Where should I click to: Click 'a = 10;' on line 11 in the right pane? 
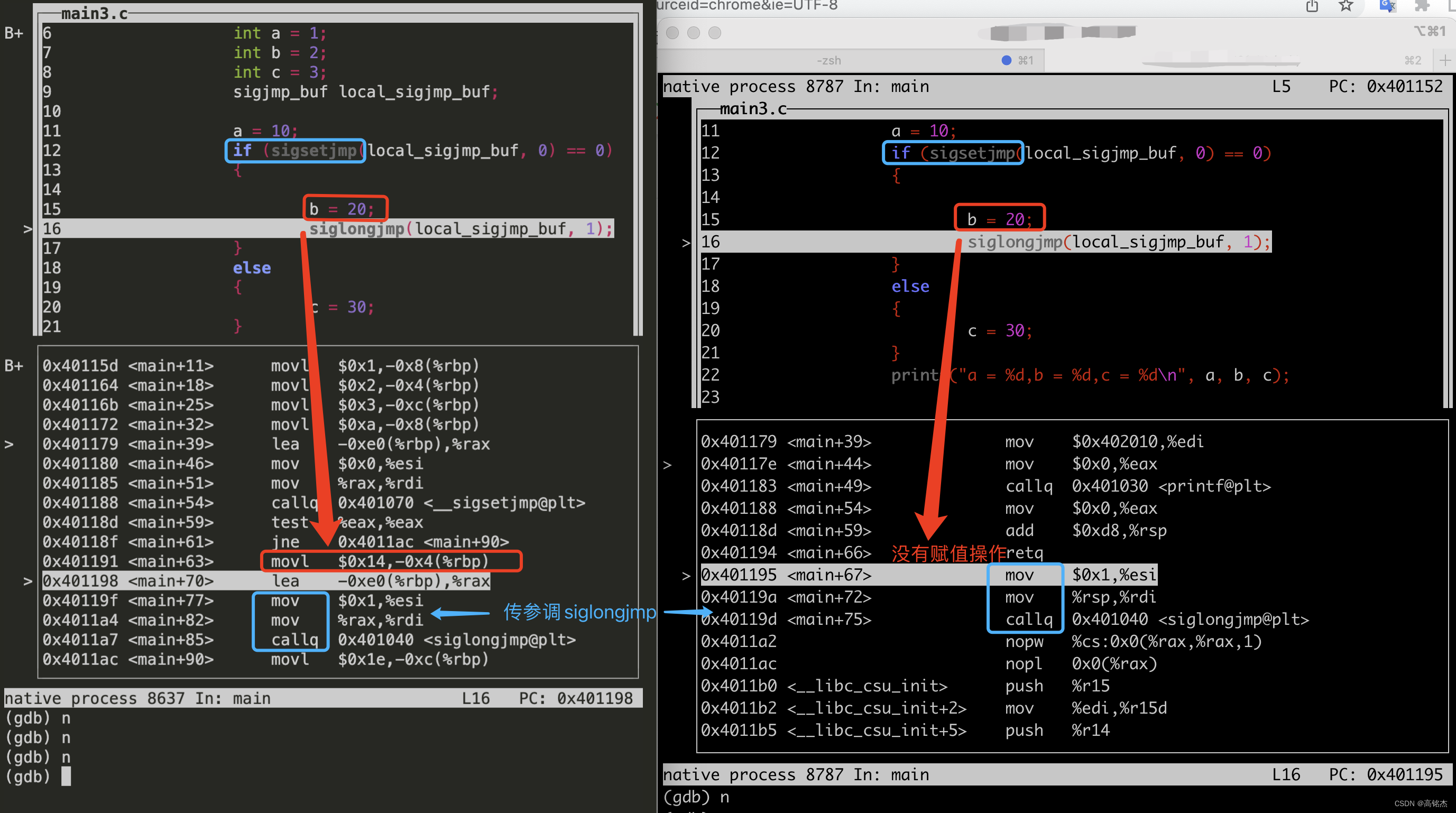pyautogui.click(x=924, y=131)
